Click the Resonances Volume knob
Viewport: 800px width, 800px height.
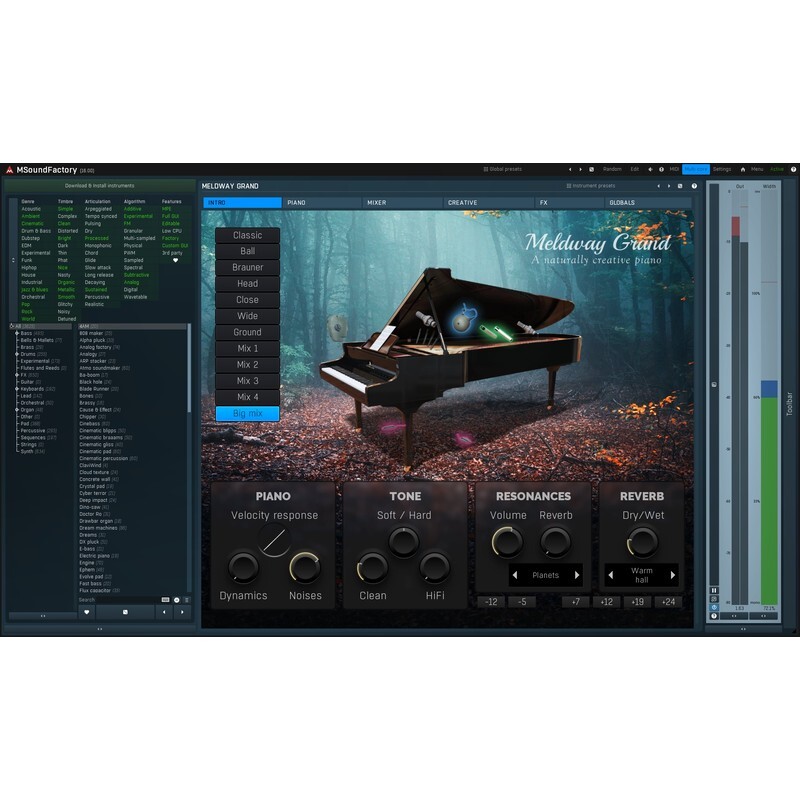507,542
